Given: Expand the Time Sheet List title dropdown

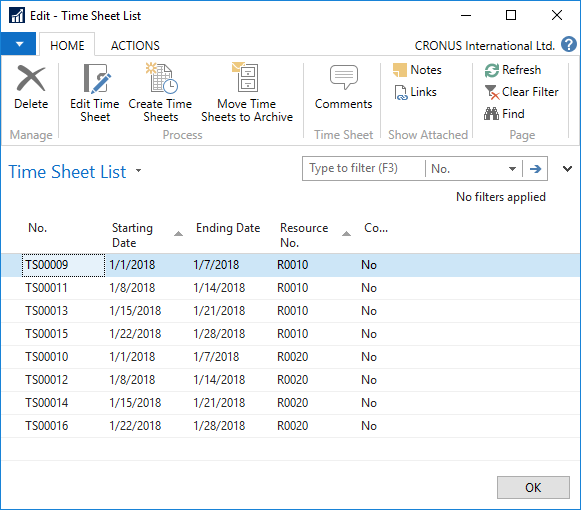Looking at the screenshot, I should click(x=139, y=171).
